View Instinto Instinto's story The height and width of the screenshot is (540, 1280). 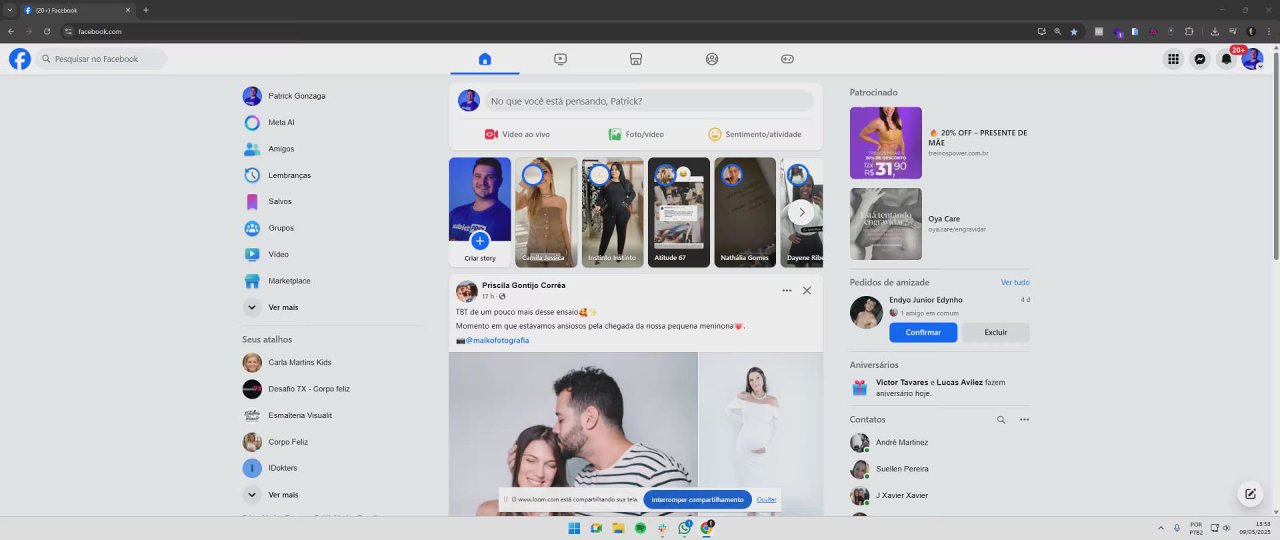(612, 212)
